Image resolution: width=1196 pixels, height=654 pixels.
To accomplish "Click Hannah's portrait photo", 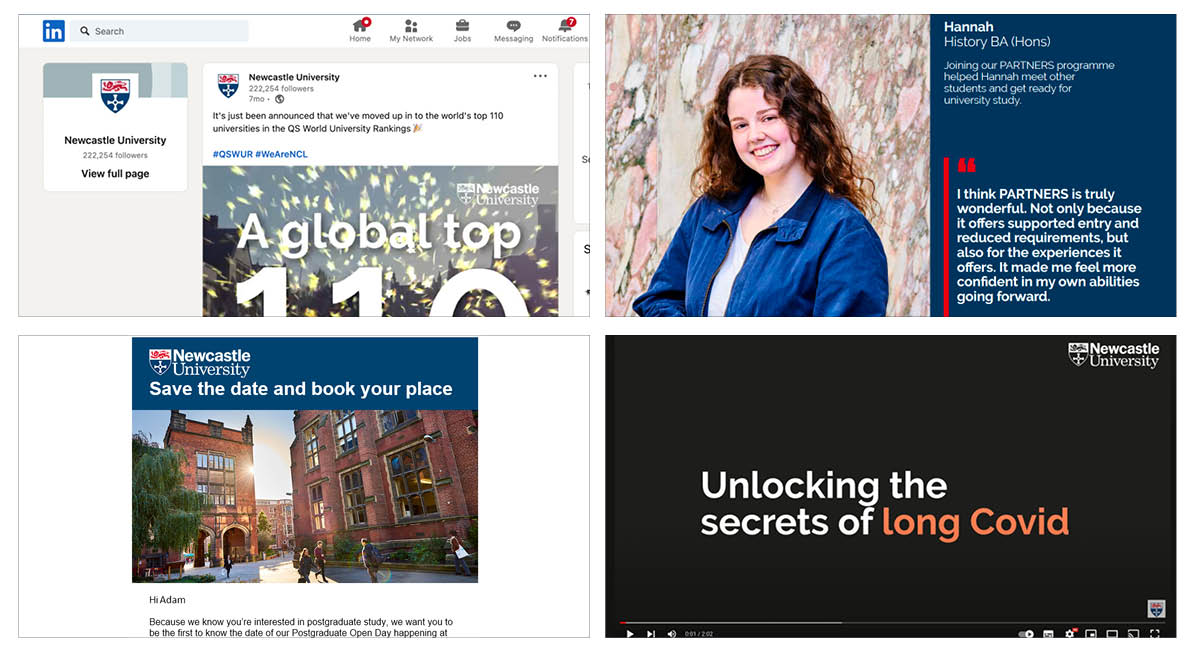I will coord(767,165).
